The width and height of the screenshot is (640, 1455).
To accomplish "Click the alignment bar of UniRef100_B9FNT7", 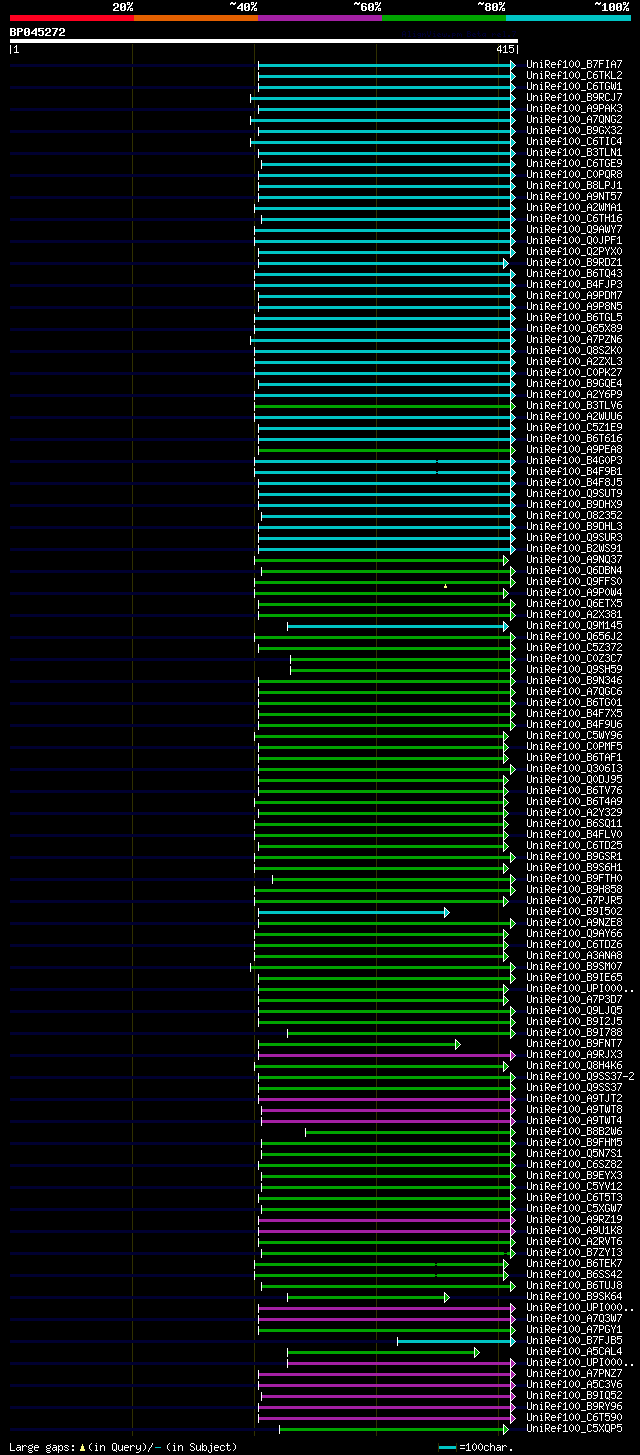I will pos(359,1044).
